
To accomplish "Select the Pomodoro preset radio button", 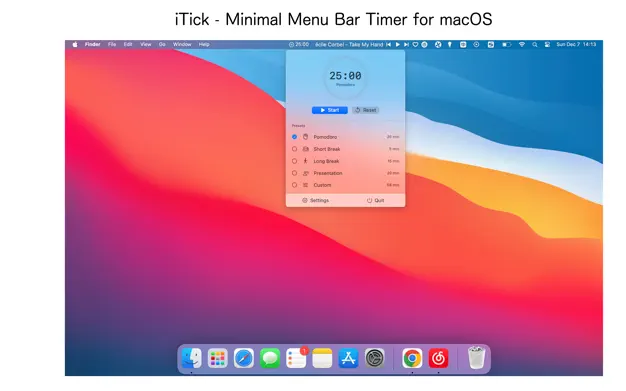I will (x=294, y=137).
